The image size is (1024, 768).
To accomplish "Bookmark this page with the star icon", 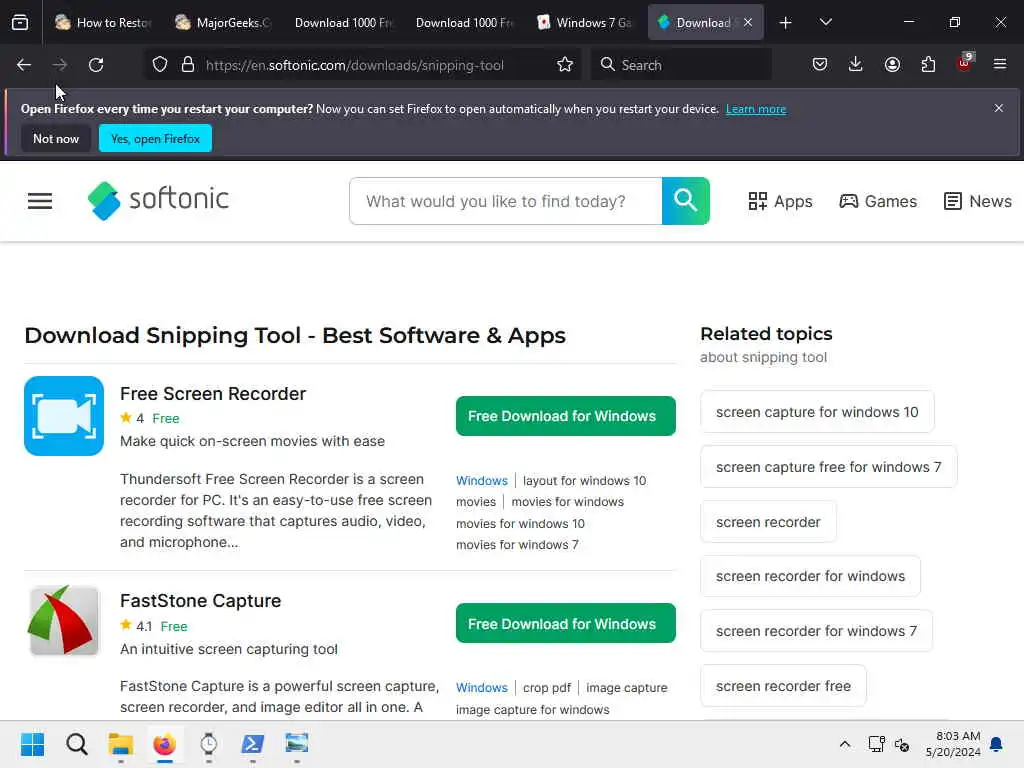I will [565, 65].
